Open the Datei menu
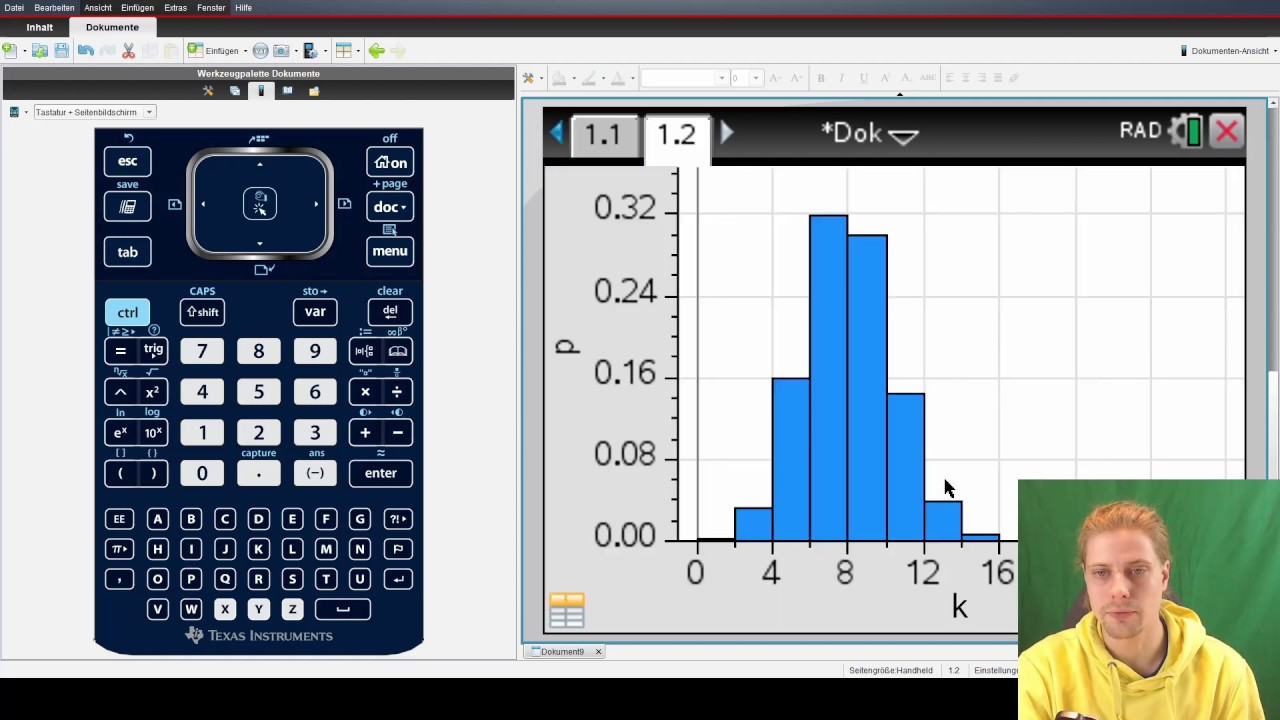The image size is (1280, 720). point(14,8)
